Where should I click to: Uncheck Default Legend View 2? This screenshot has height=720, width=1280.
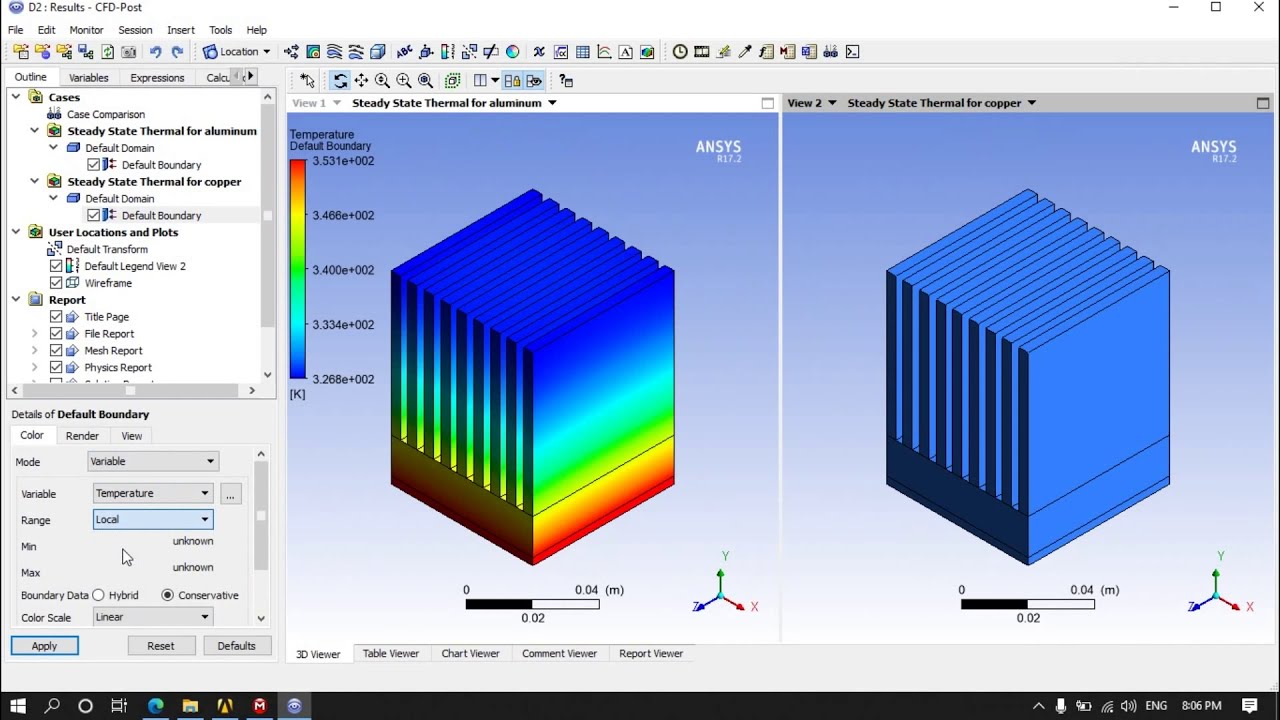[x=56, y=266]
